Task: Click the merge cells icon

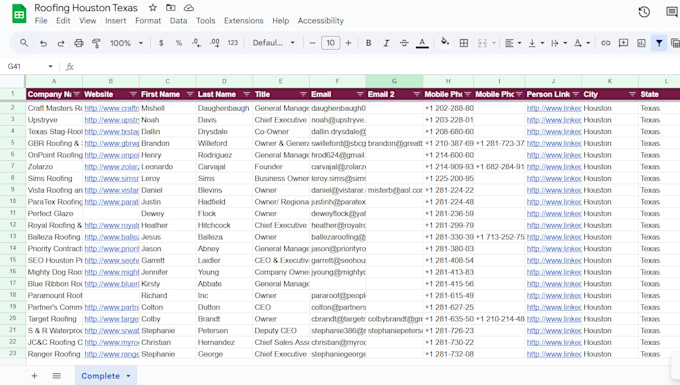Action: [482, 43]
